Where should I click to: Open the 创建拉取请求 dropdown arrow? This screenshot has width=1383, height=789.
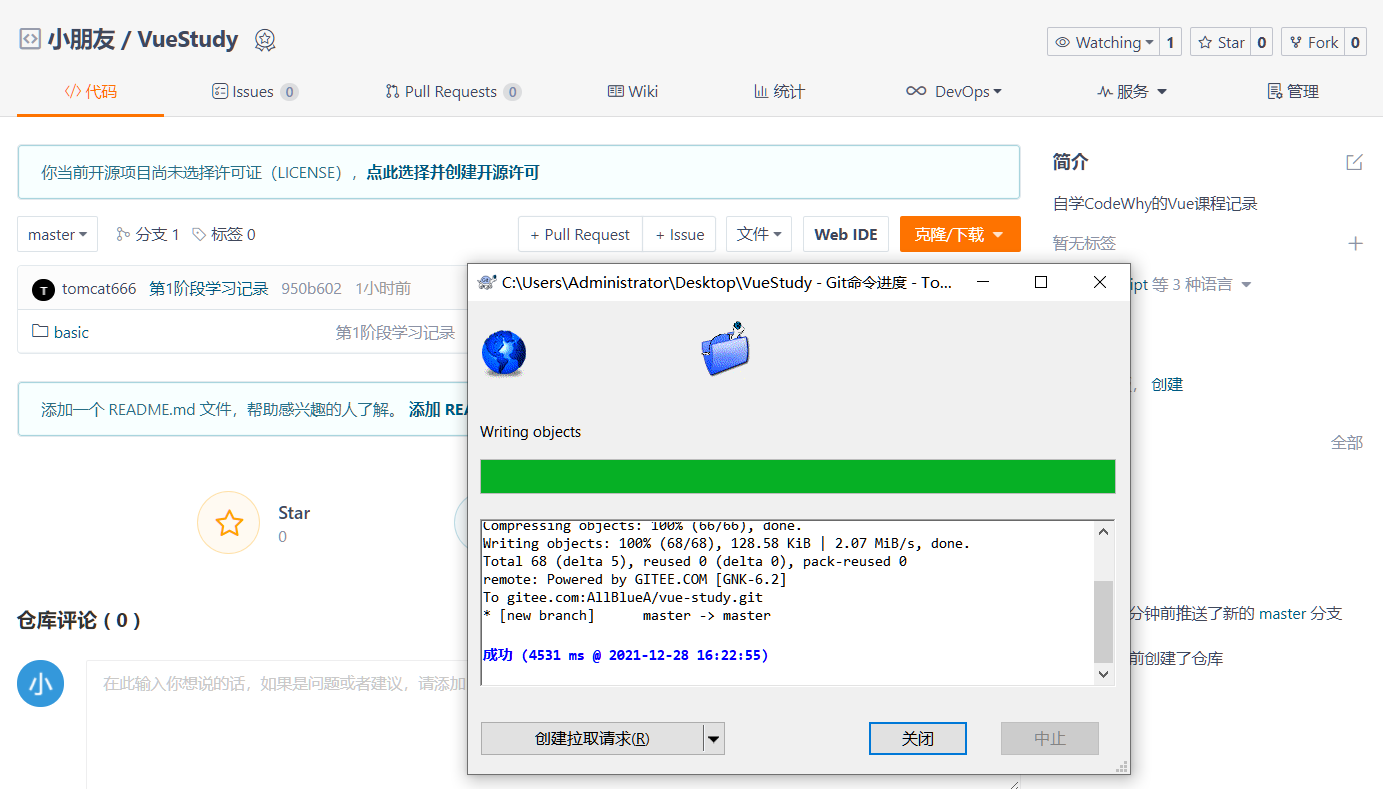[714, 738]
